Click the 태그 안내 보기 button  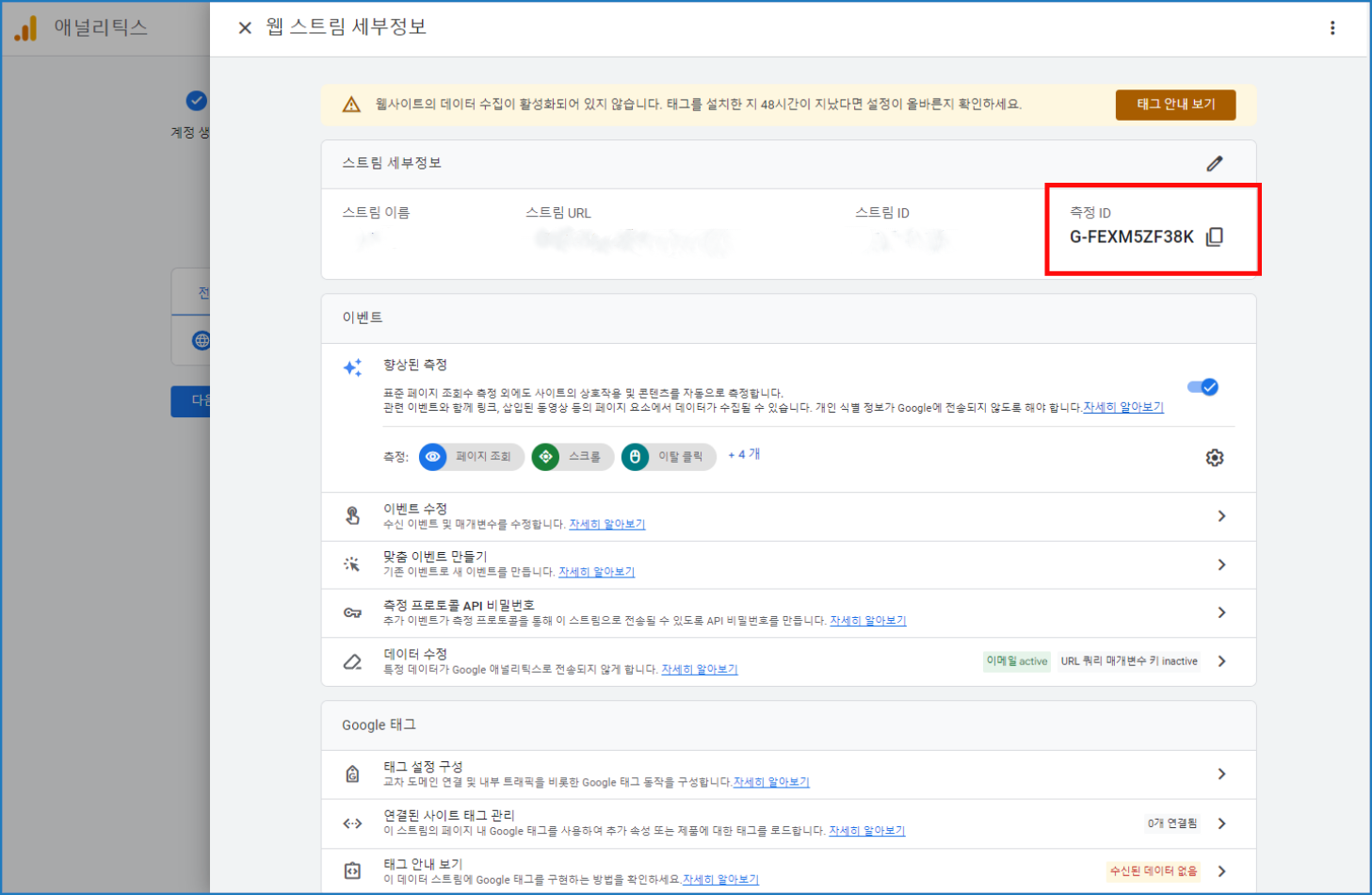tap(1175, 105)
